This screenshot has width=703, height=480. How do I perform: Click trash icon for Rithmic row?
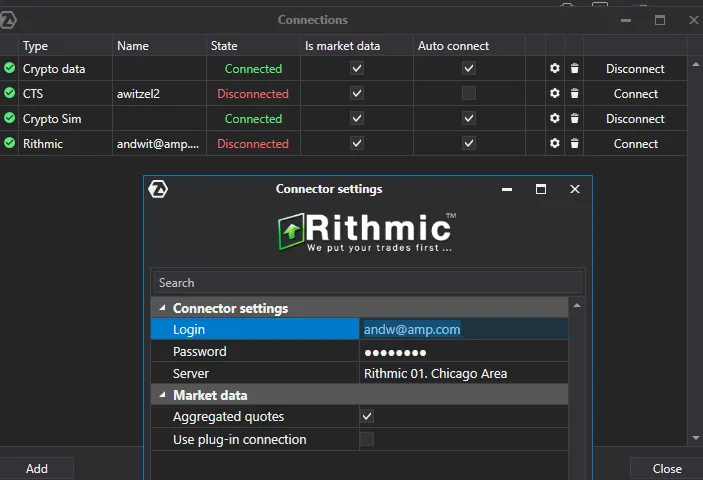574,144
